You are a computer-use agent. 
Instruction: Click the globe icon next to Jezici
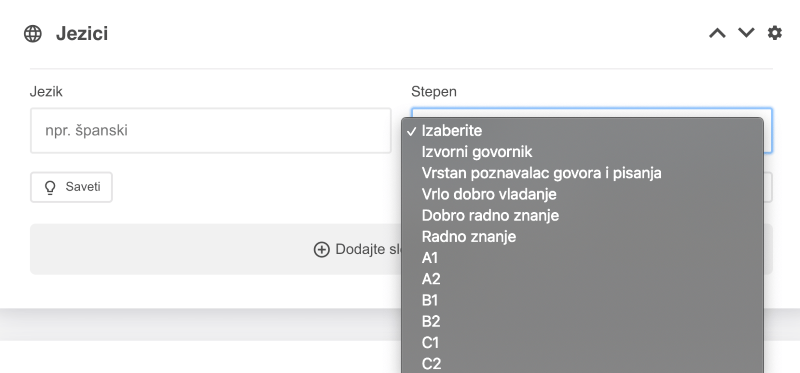tap(33, 34)
